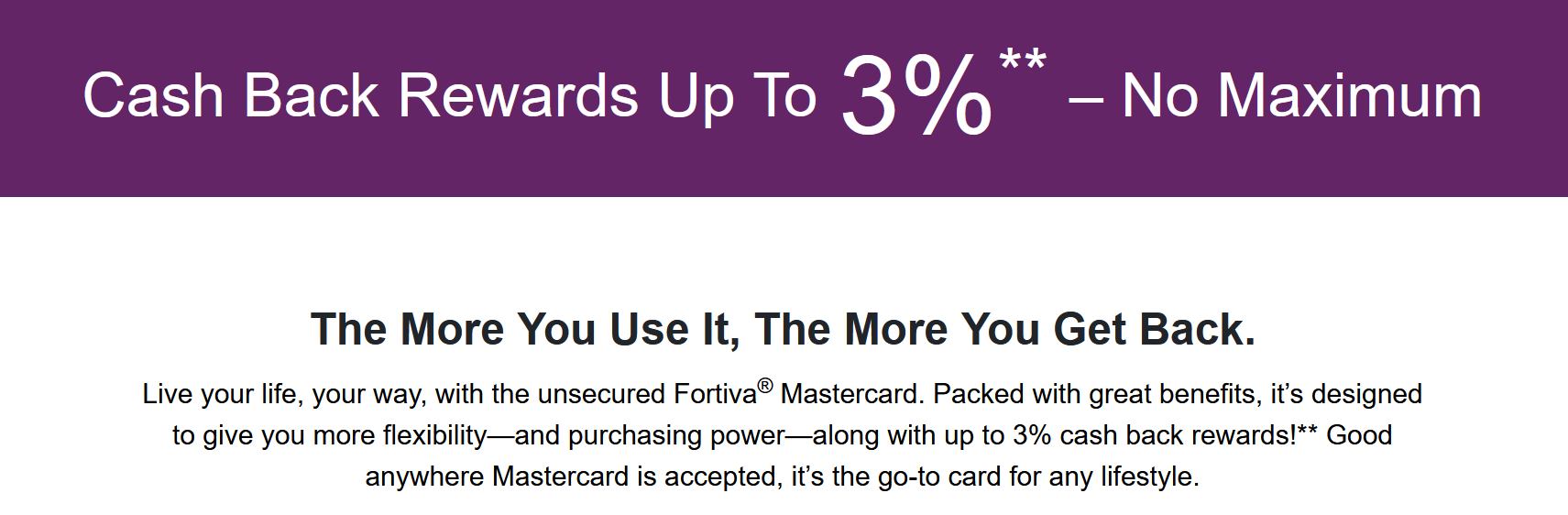Screen dimensions: 1568x515
Task: Click the "Live your life, your way" opening phrase
Action: click(x=284, y=394)
